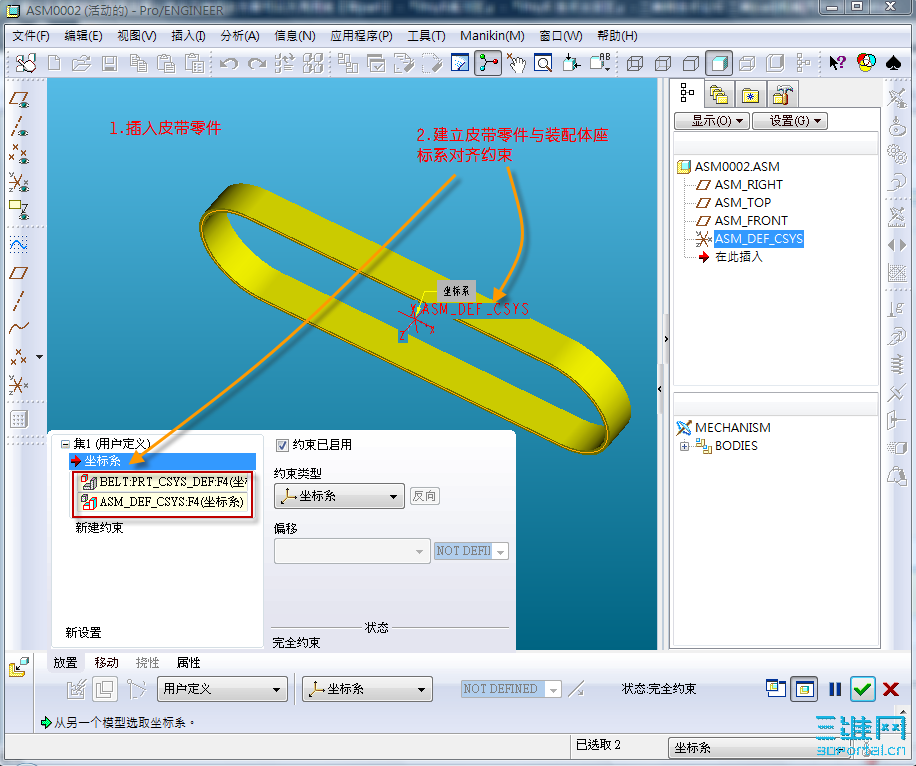Pause the component placement tool

tap(835, 689)
